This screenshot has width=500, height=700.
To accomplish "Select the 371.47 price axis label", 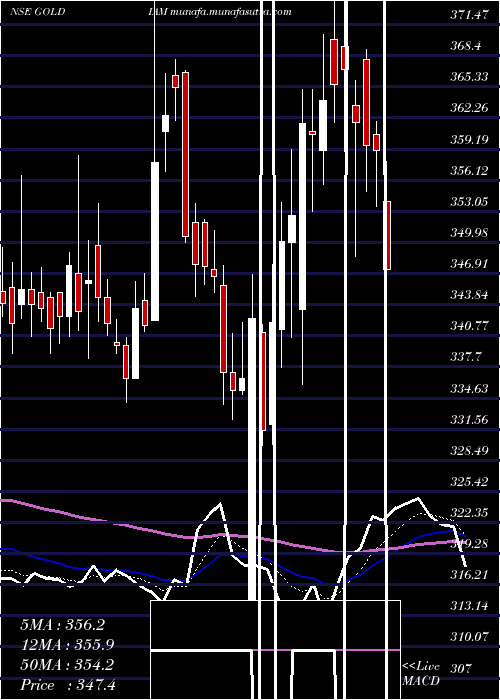I will [471, 15].
